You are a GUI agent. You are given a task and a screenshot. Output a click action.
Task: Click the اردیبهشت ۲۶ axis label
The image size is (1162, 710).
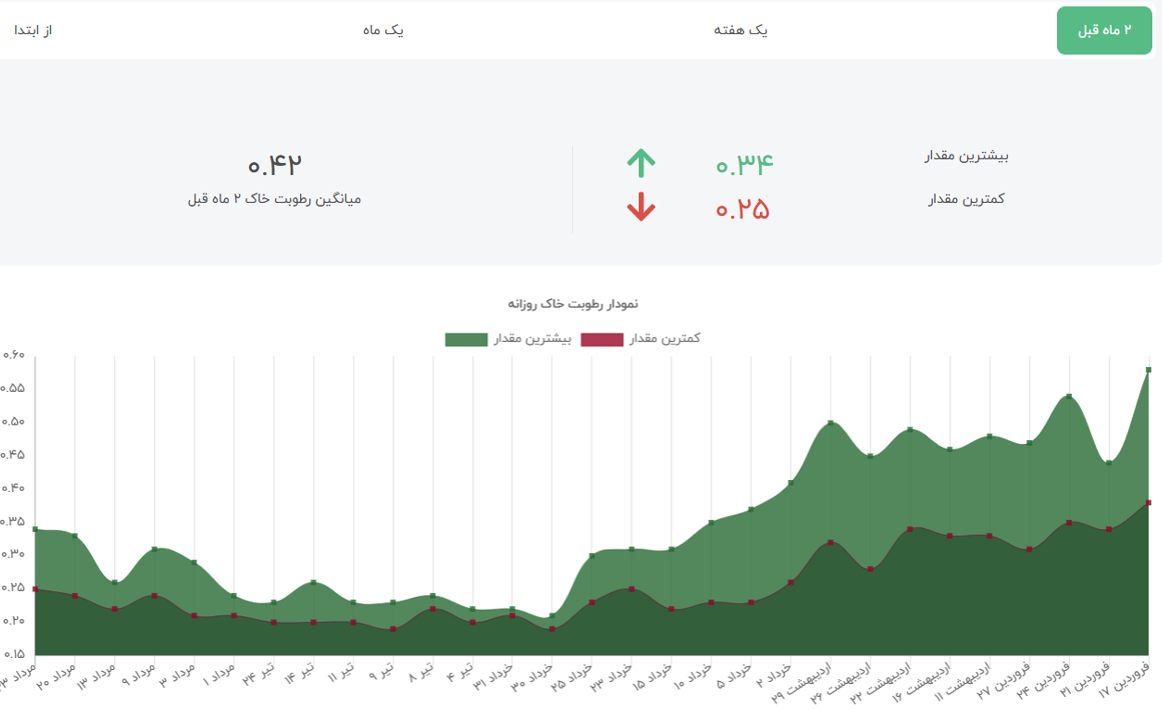(841, 681)
